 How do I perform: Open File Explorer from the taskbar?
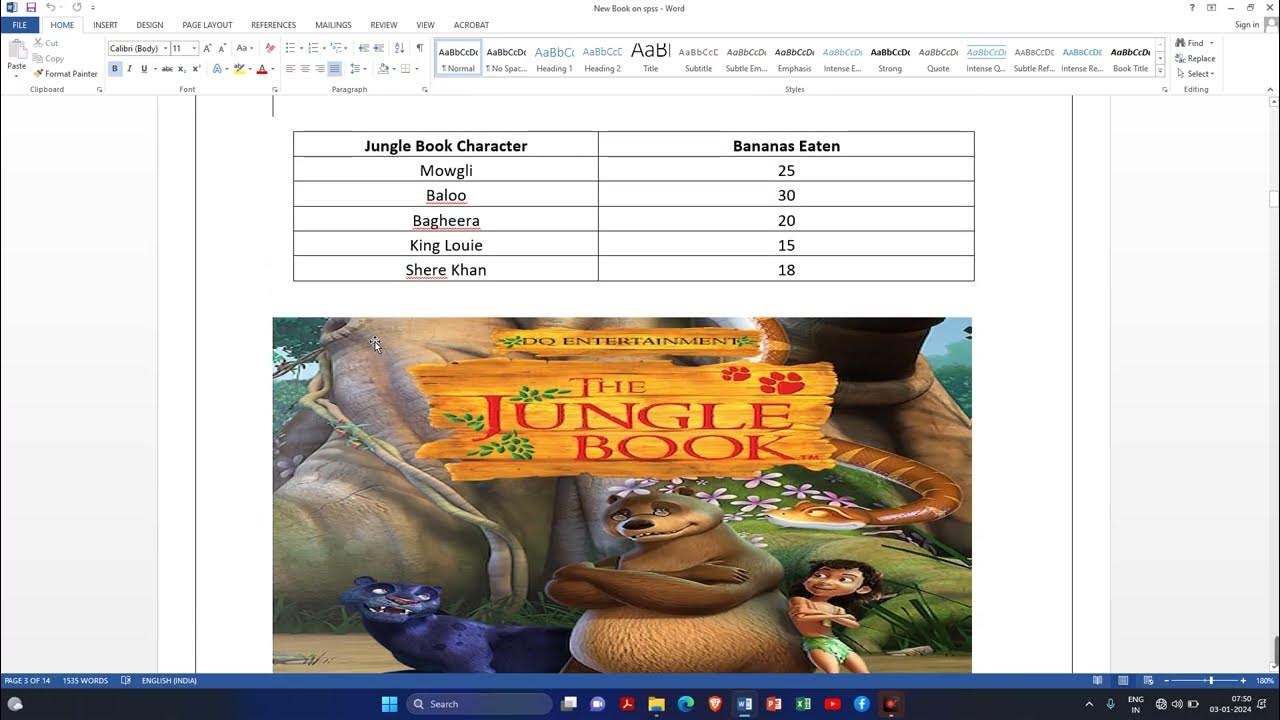point(657,704)
